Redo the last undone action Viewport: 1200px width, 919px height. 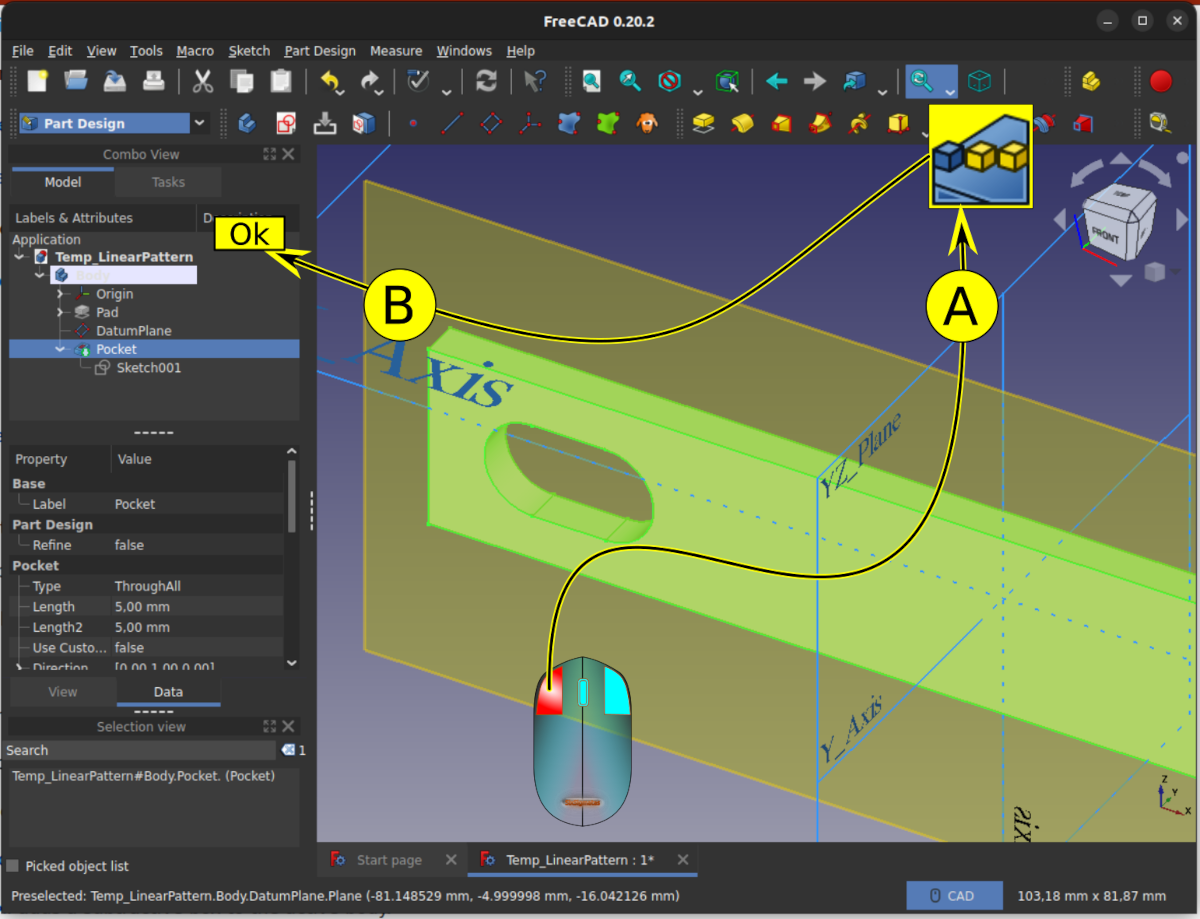pos(370,81)
